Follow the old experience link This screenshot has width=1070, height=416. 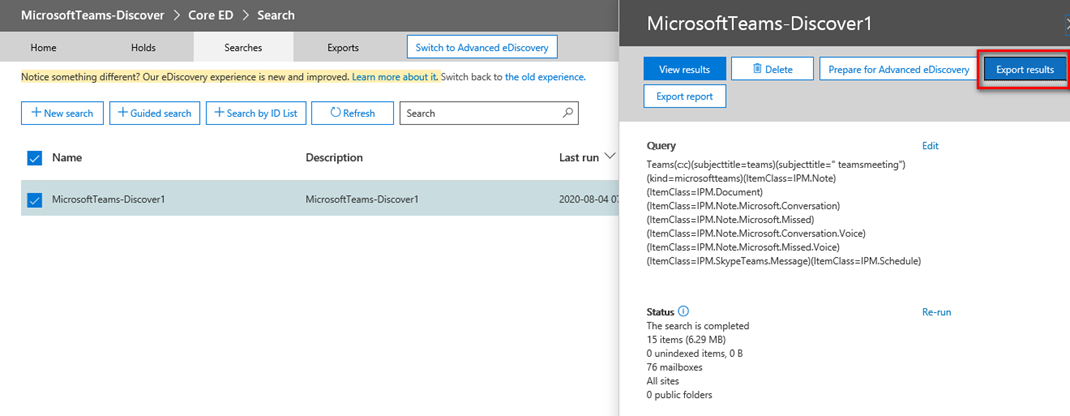545,77
